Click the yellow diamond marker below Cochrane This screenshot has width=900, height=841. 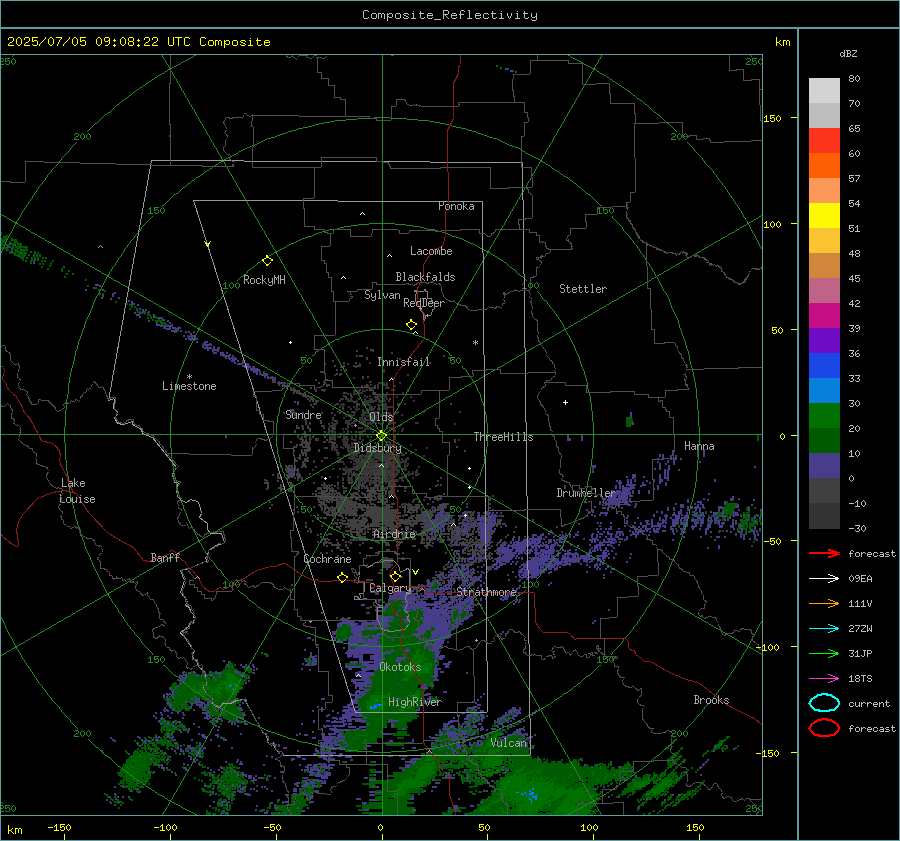coord(342,577)
